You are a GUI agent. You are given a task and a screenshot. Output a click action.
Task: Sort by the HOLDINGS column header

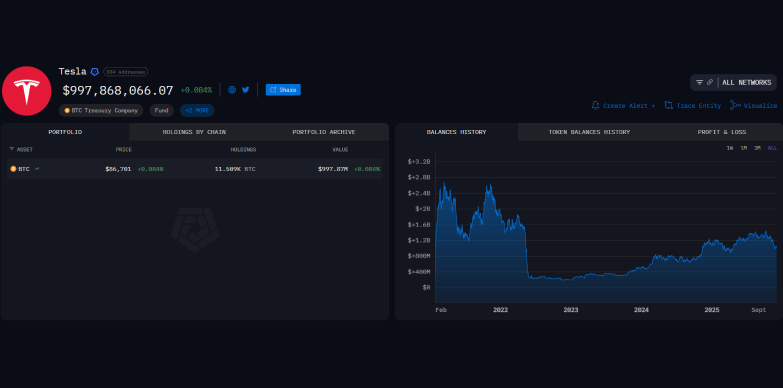(x=243, y=149)
